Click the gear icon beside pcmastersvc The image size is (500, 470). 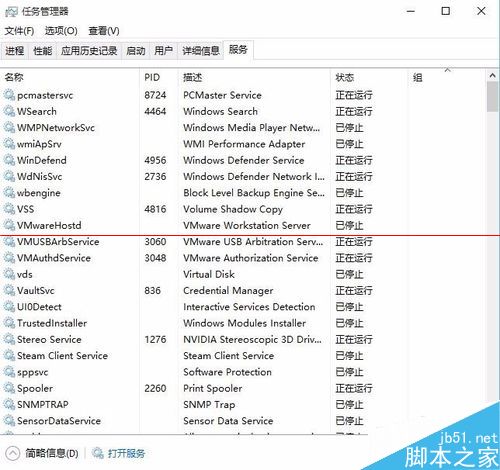click(9, 95)
